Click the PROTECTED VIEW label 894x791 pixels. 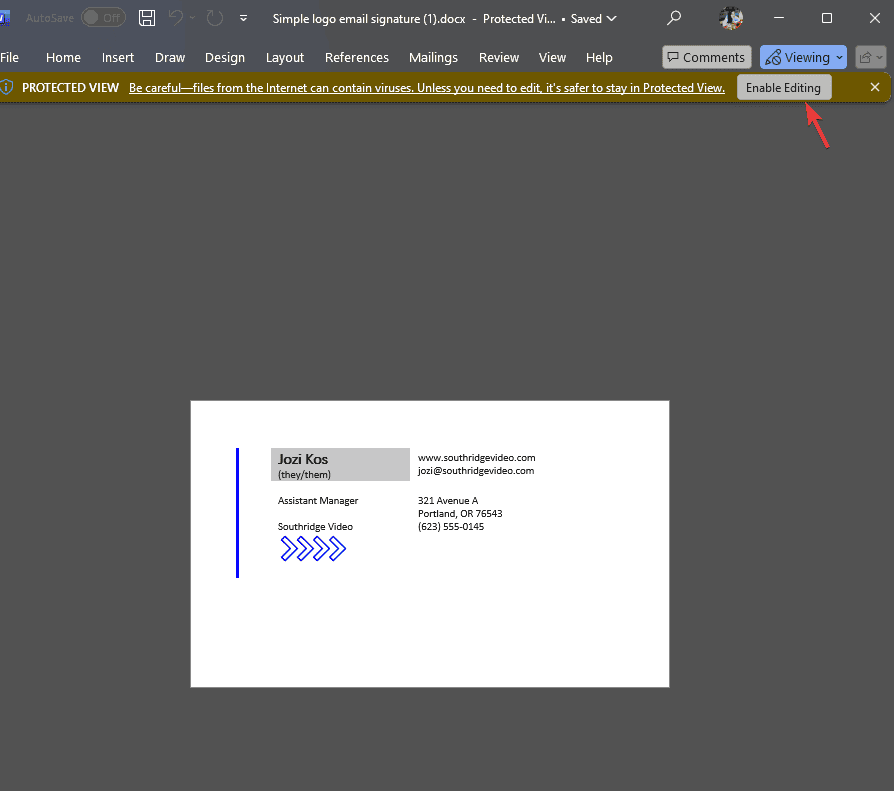pyautogui.click(x=70, y=88)
